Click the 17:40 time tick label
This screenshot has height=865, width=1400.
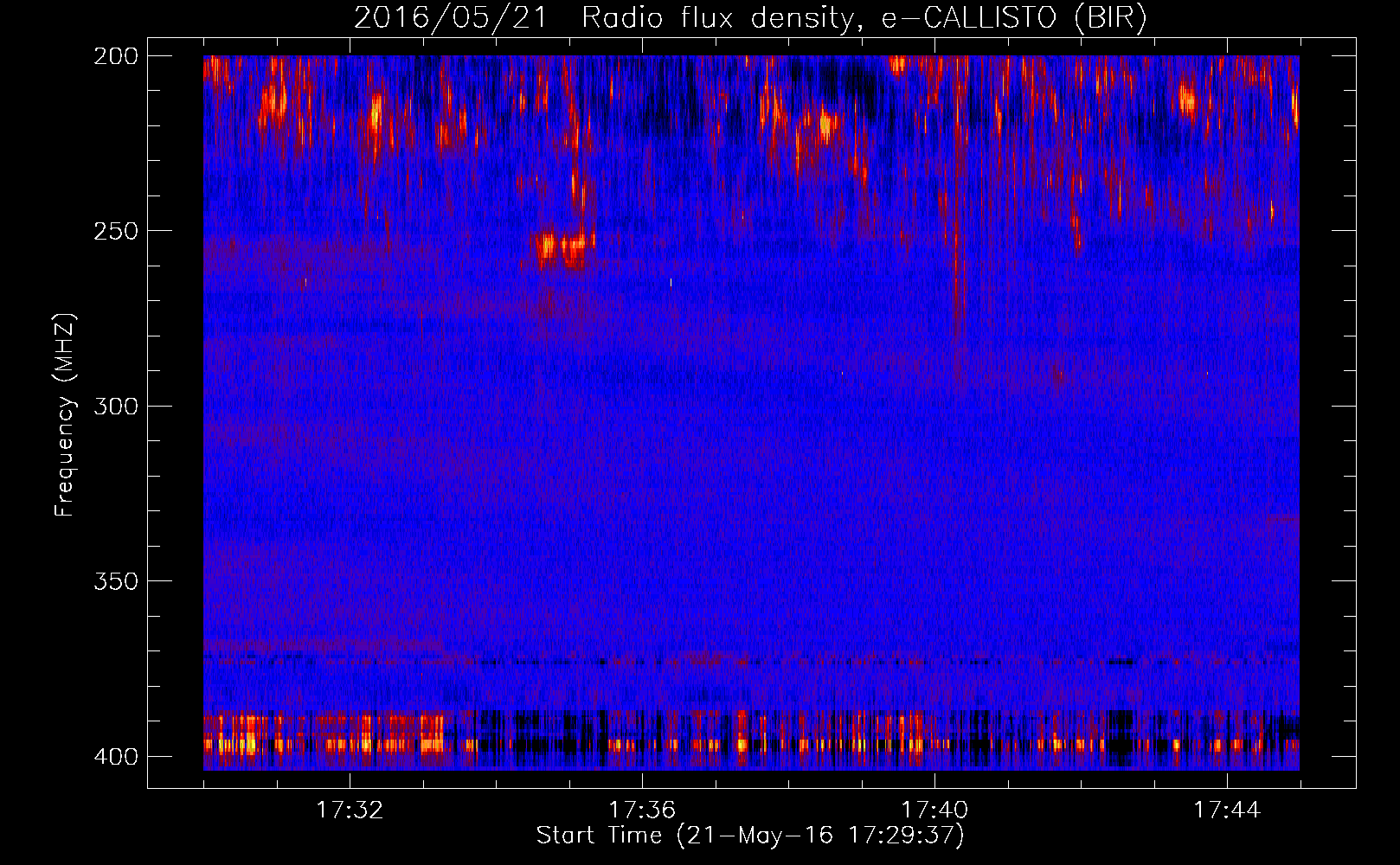click(x=934, y=811)
